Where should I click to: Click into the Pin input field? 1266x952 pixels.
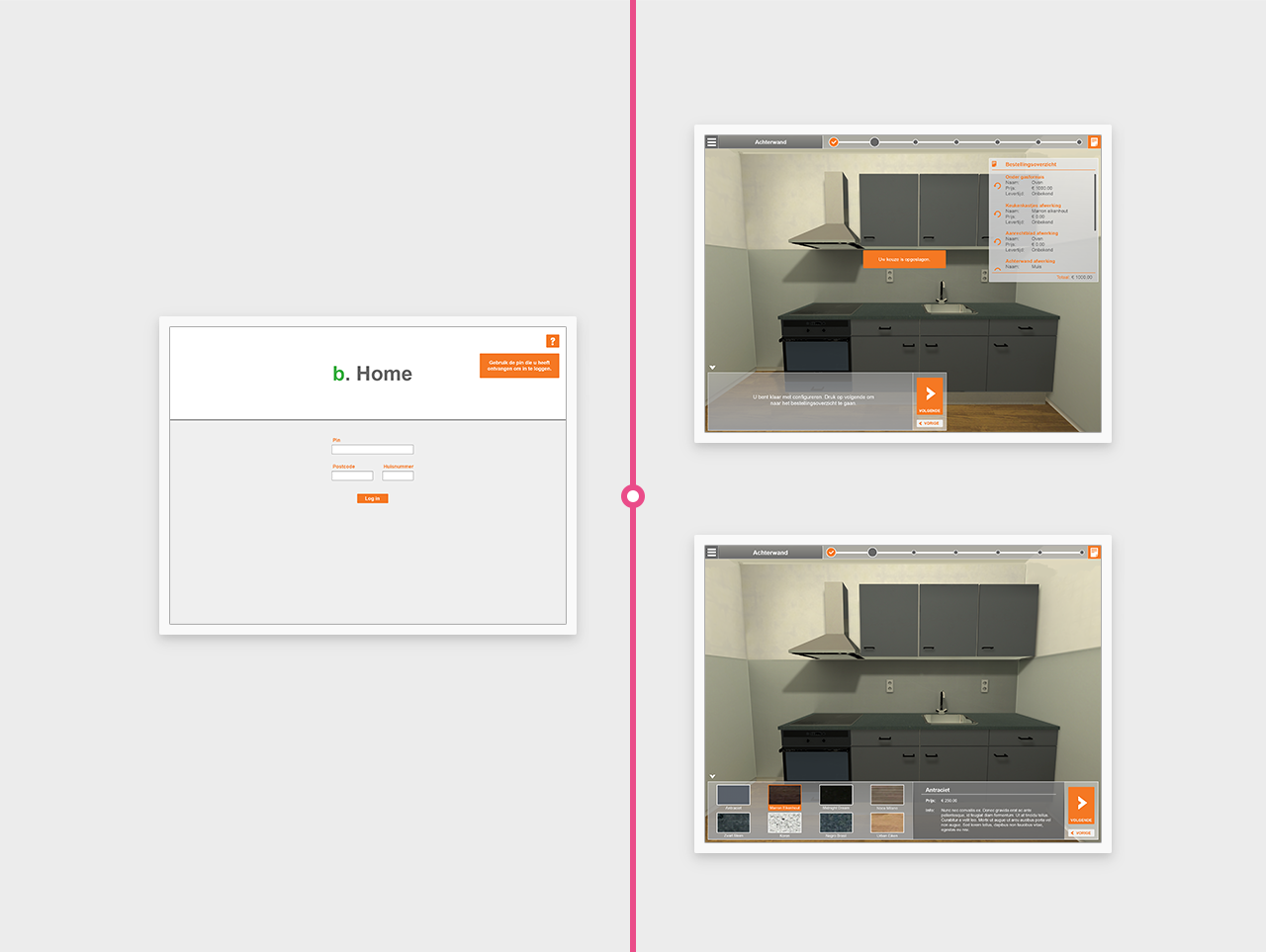pyautogui.click(x=373, y=450)
